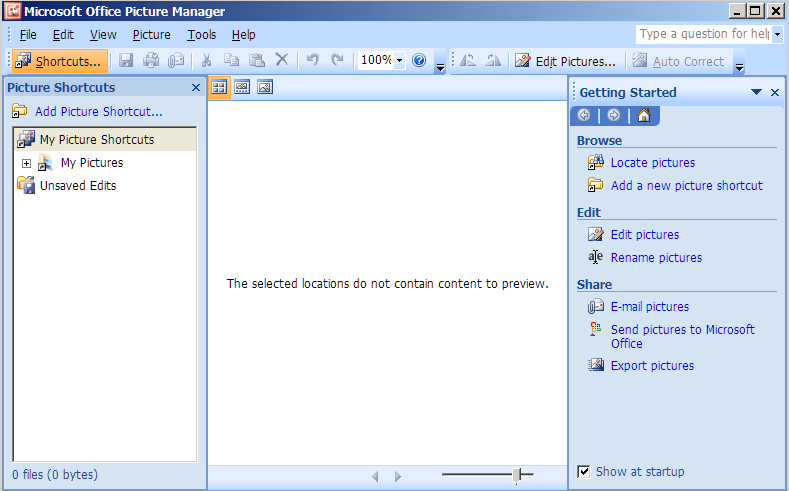
Task: Click the task pane Back arrow
Action: [583, 115]
